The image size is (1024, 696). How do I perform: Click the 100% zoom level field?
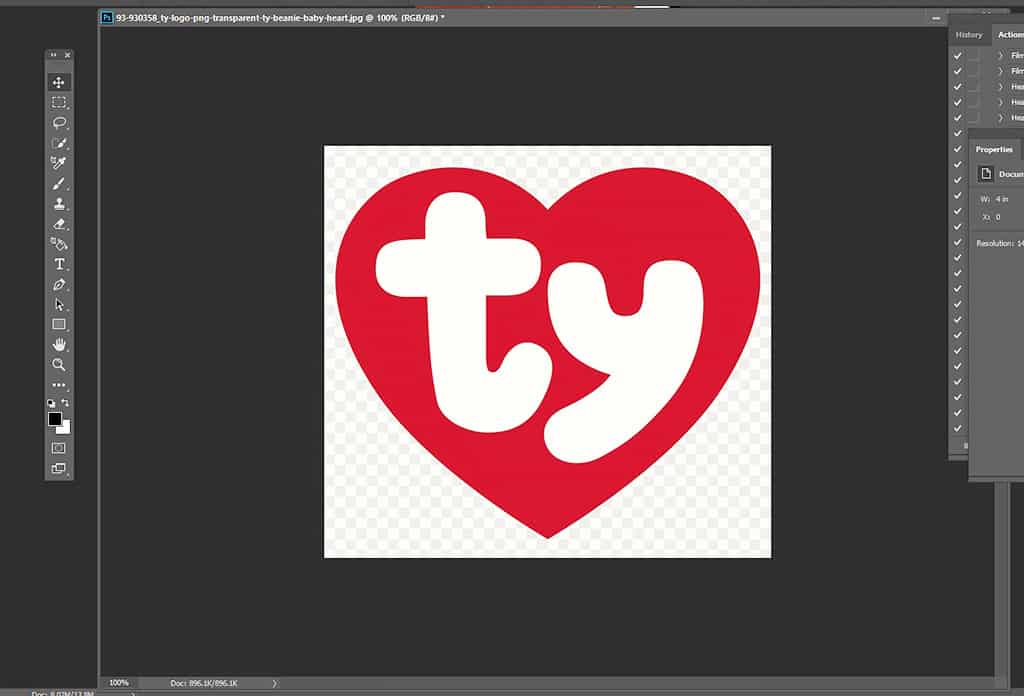119,683
